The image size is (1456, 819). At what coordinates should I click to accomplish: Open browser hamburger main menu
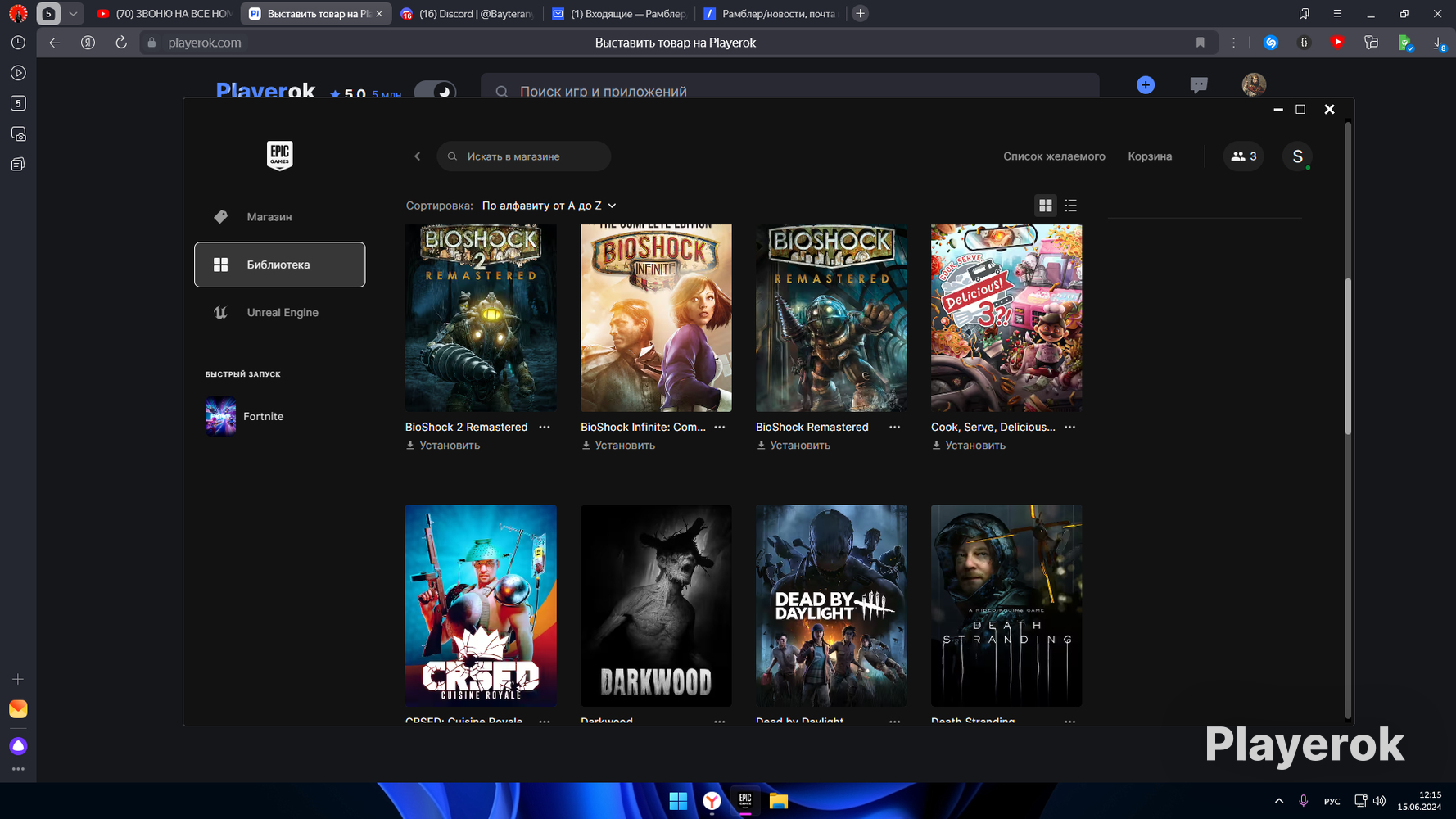coord(1337,14)
